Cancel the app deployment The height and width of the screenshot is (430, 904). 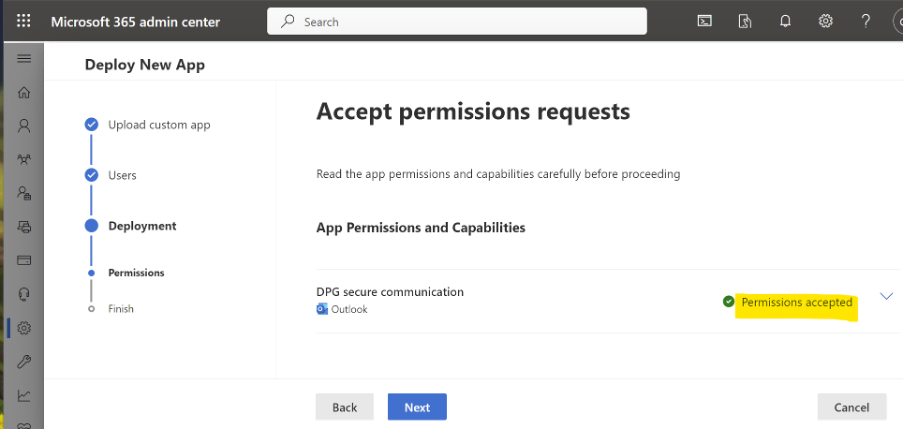851,407
